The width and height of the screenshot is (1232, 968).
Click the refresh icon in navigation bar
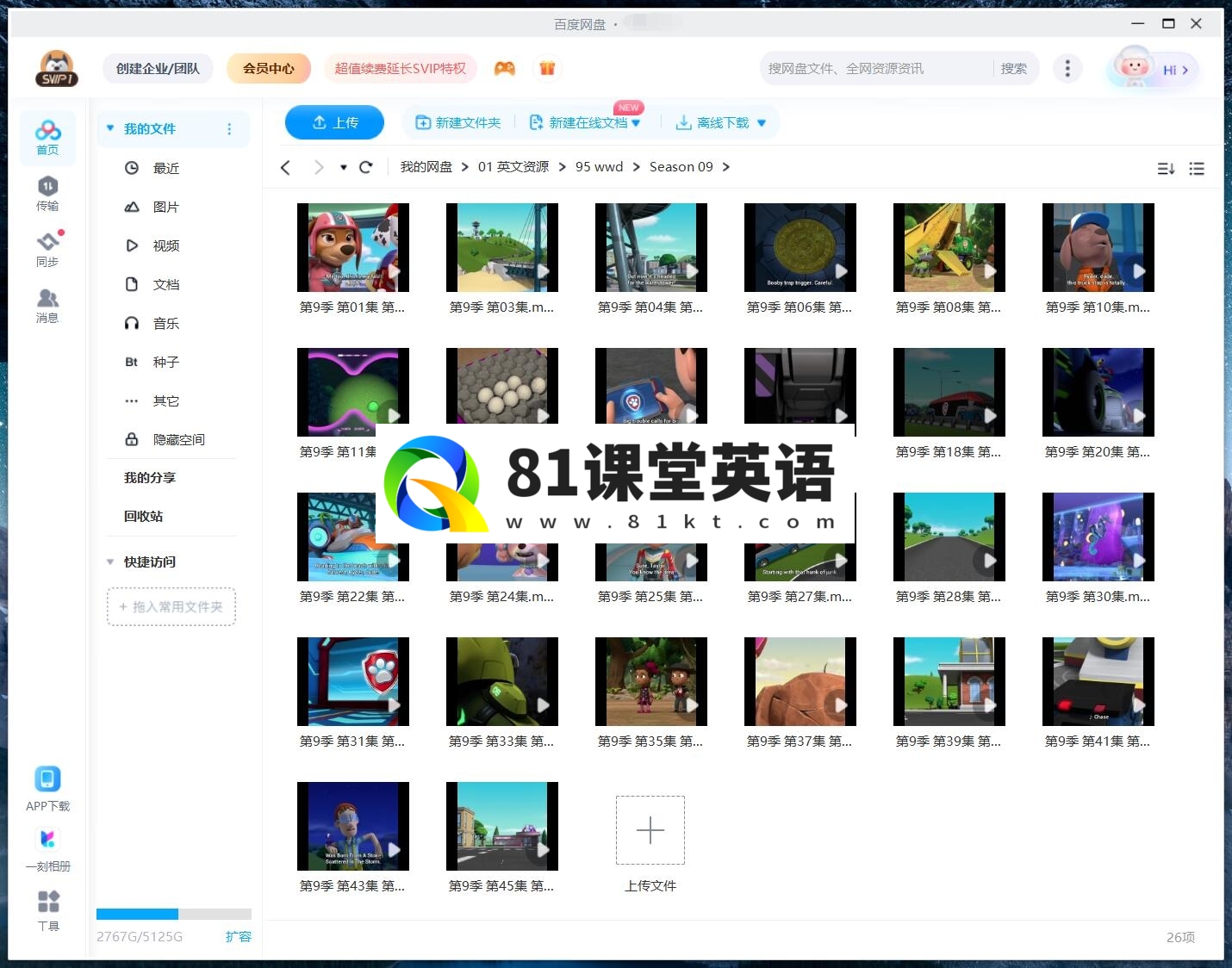click(x=365, y=167)
